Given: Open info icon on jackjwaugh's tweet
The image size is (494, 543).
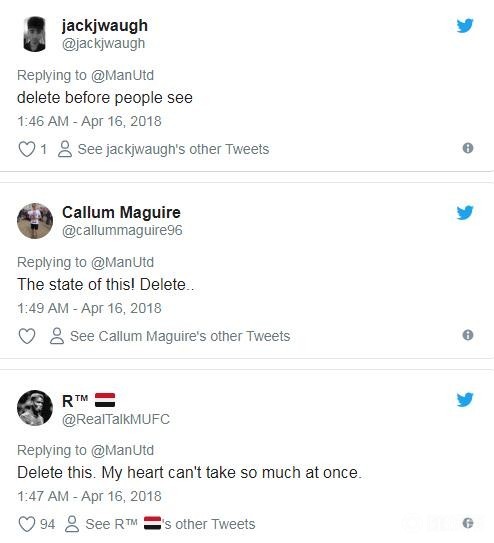Looking at the screenshot, I should [468, 148].
